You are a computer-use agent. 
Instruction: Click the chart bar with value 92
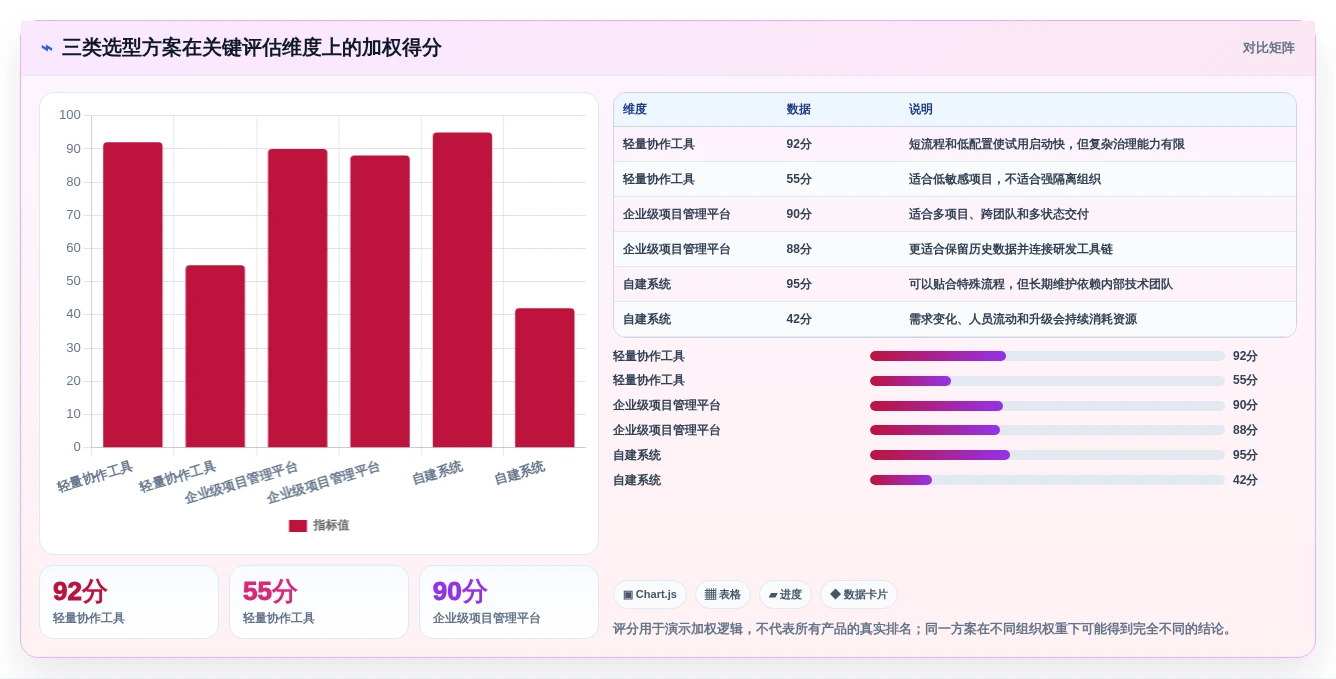pos(133,295)
